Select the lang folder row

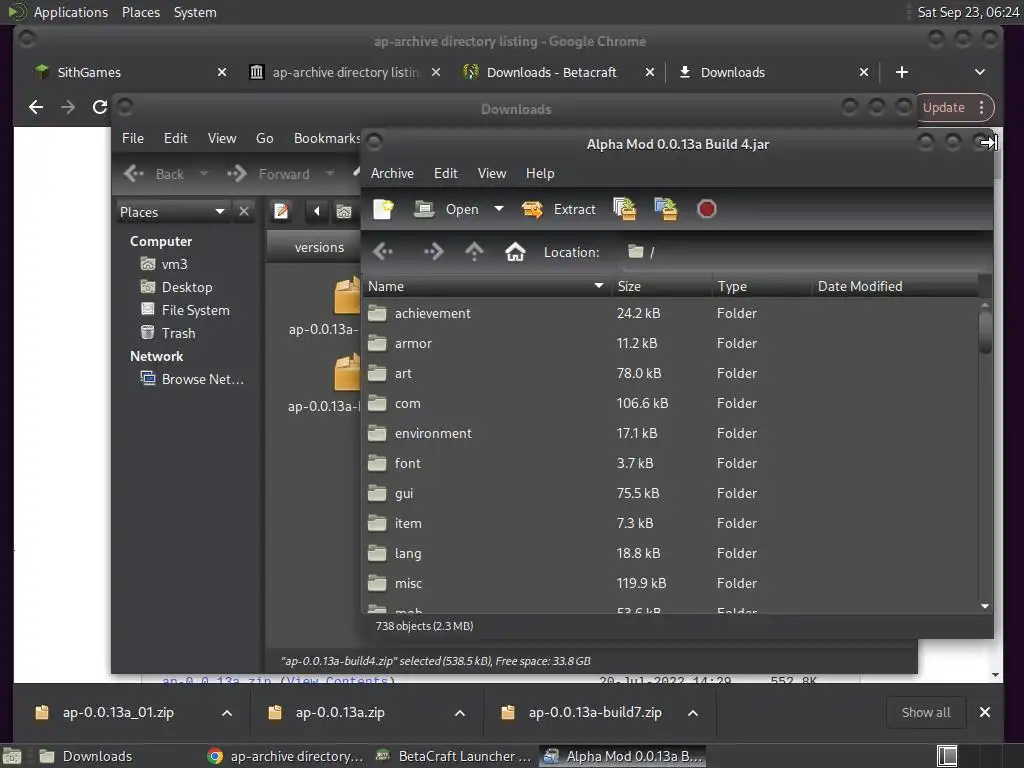pos(670,554)
